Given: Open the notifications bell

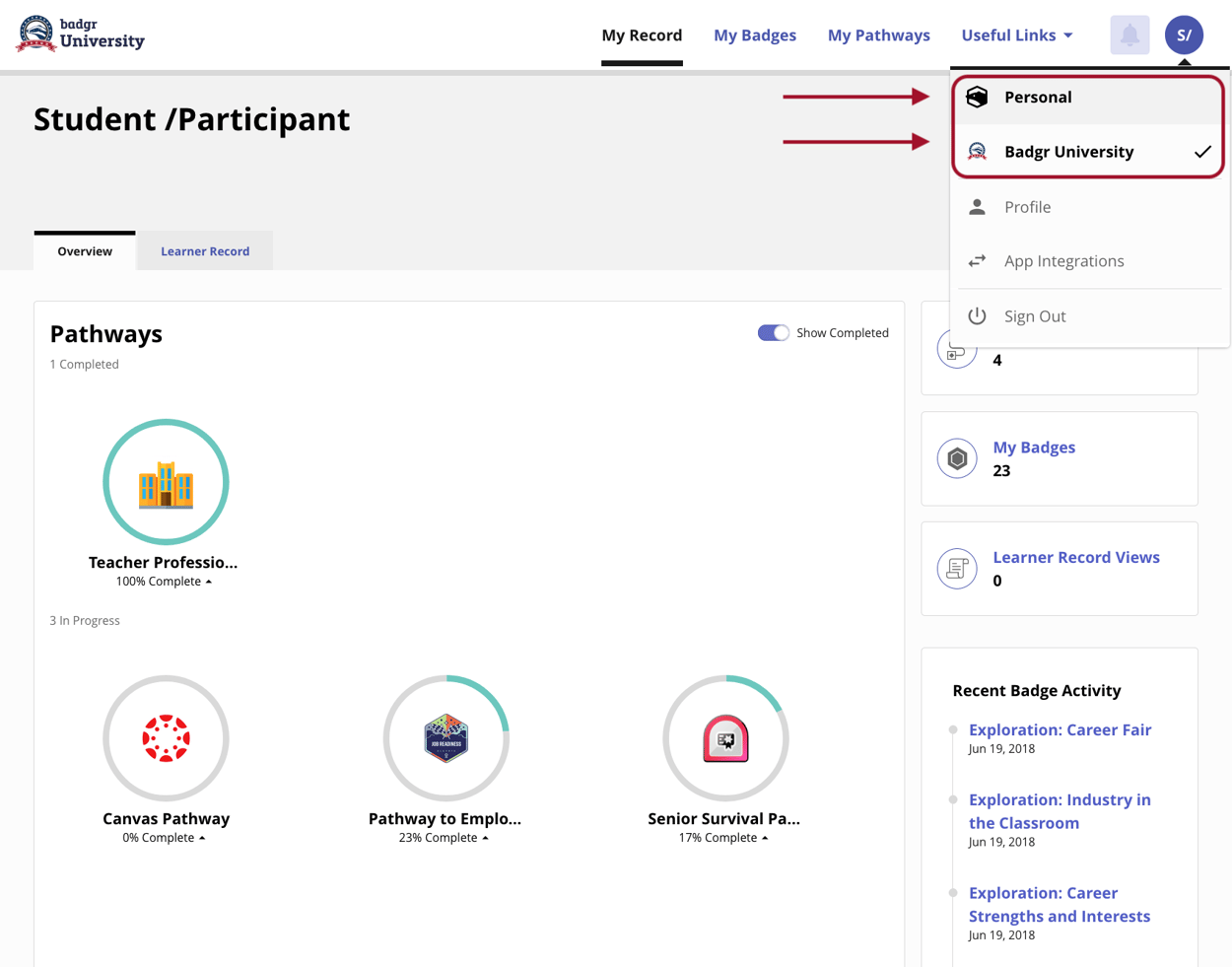Looking at the screenshot, I should pyautogui.click(x=1129, y=35).
